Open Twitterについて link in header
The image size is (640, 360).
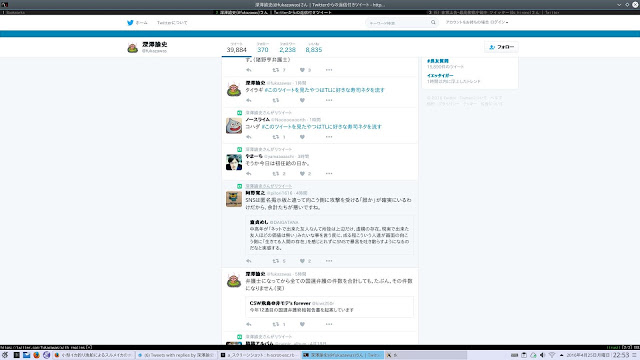(172, 23)
